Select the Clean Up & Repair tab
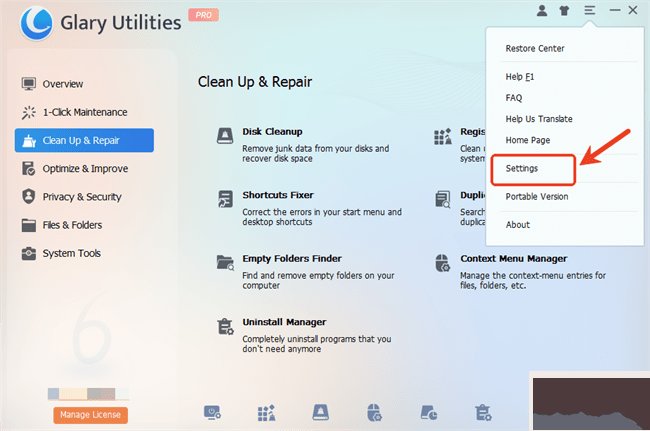The image size is (650, 431). [84, 140]
